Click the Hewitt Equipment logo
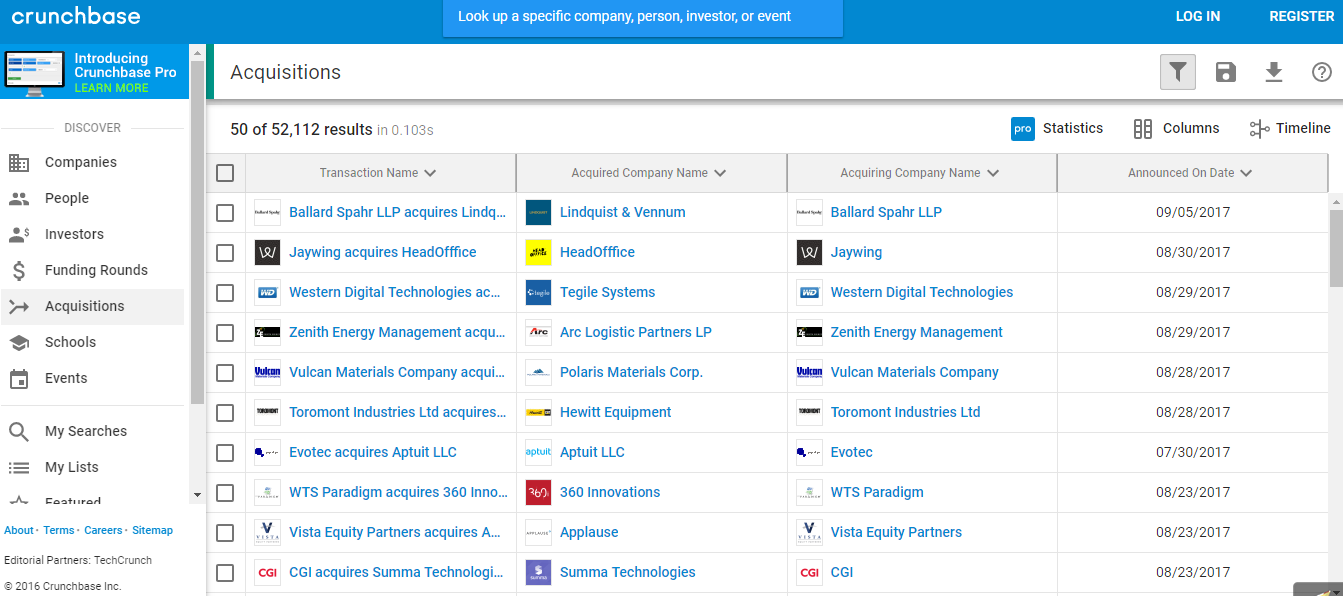This screenshot has width=1343, height=596. pos(538,412)
